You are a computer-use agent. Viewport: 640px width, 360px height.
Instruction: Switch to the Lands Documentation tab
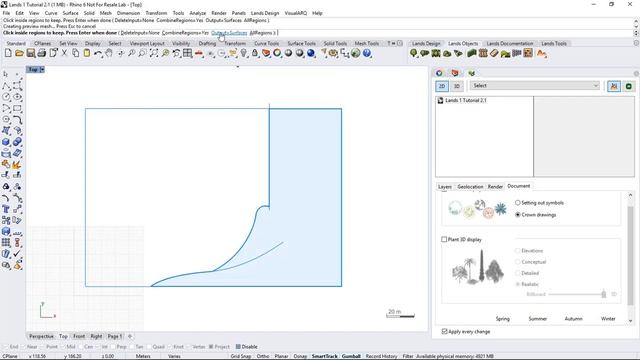[510, 43]
